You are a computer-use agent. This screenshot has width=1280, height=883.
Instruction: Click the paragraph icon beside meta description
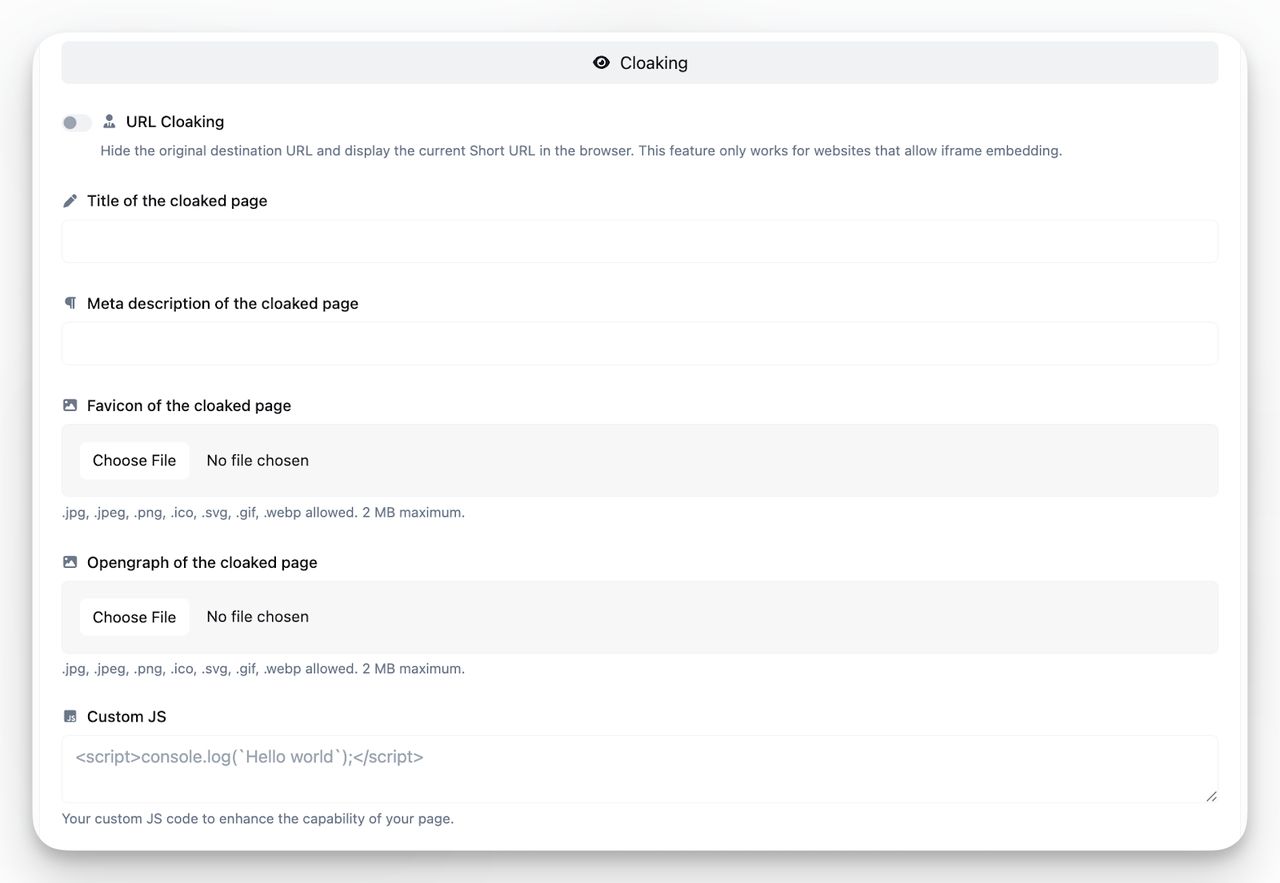click(69, 302)
